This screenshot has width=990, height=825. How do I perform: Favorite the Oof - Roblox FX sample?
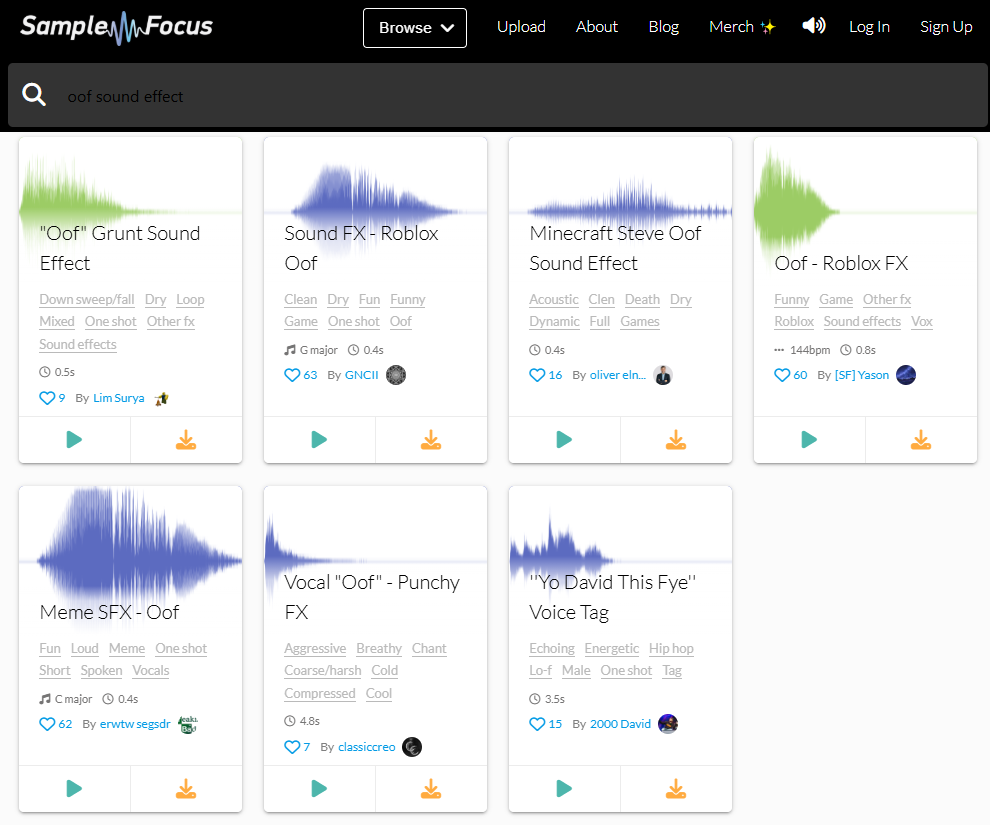pyautogui.click(x=783, y=375)
